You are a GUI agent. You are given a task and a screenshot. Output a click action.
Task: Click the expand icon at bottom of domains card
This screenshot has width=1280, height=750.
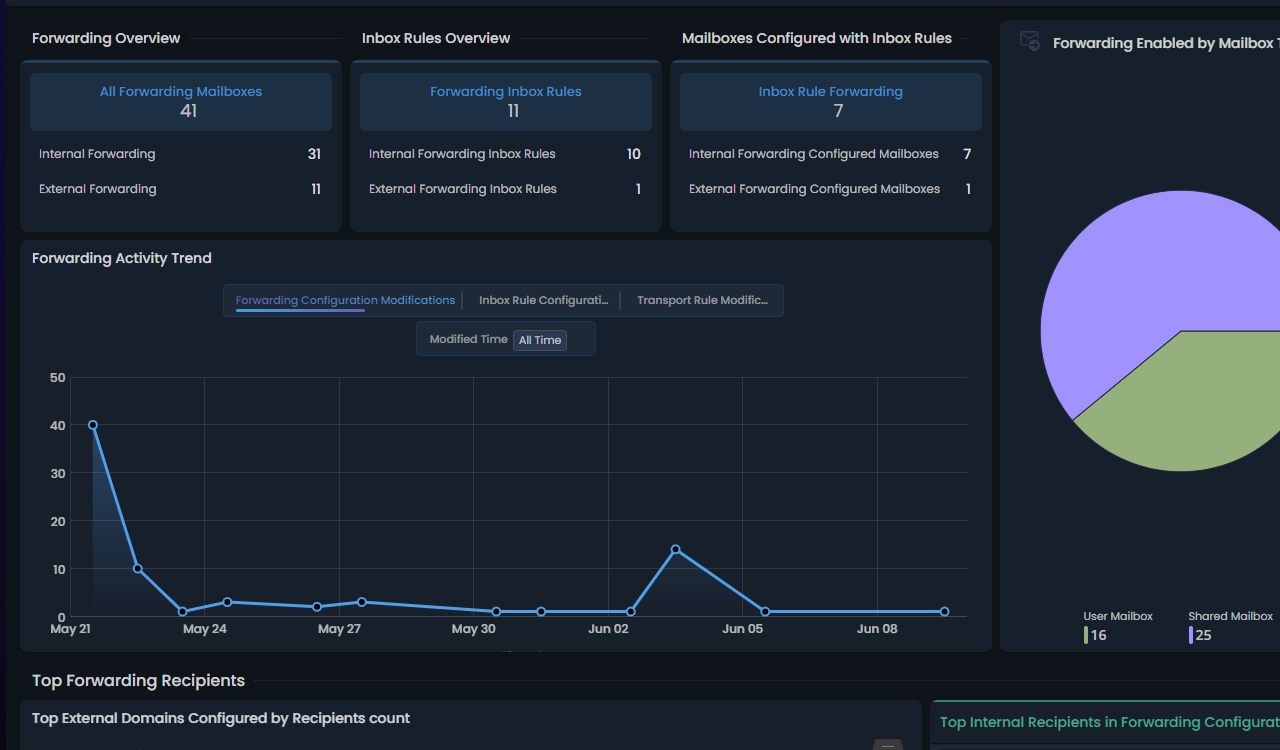click(x=888, y=746)
